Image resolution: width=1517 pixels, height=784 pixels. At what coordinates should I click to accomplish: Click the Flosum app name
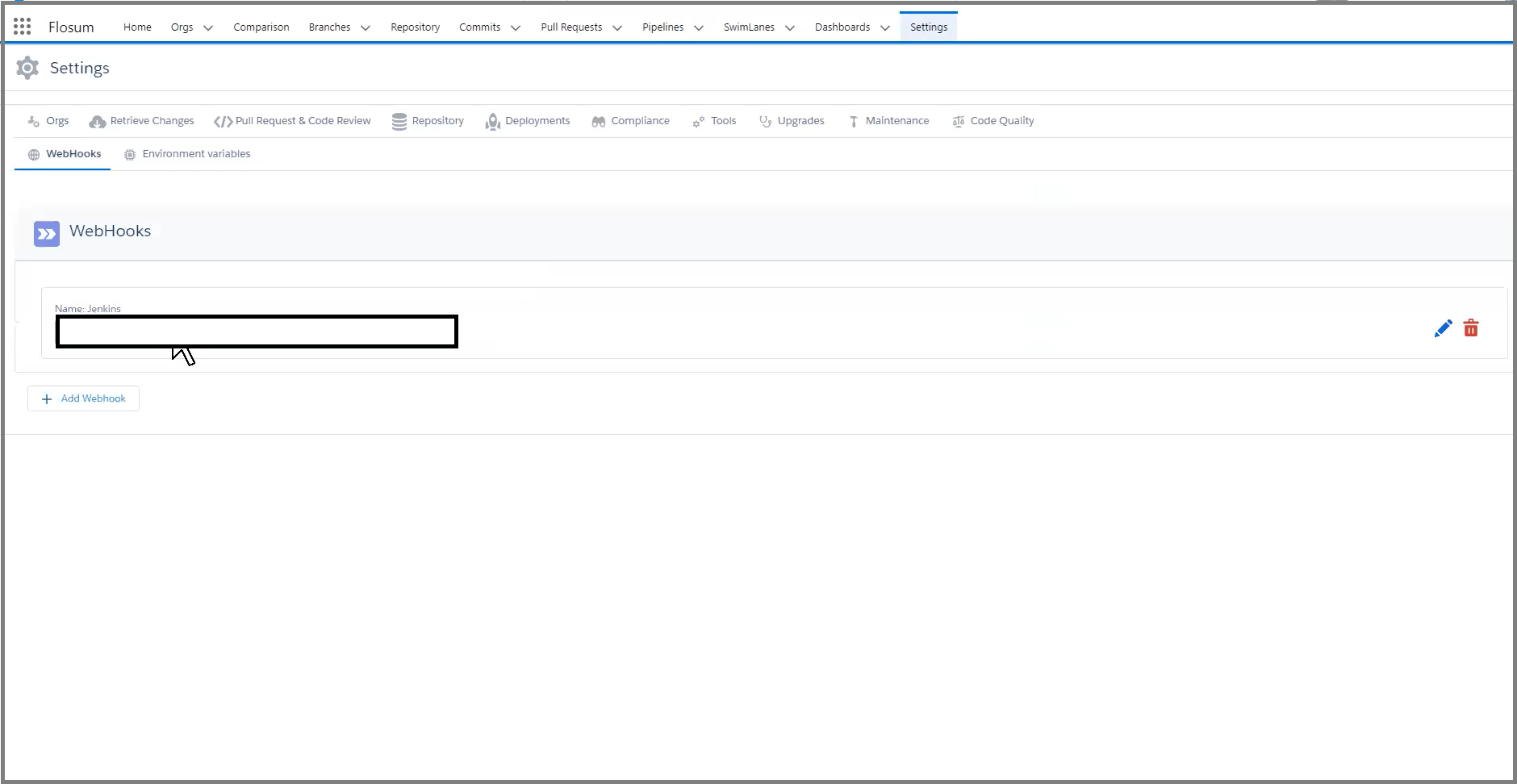[71, 27]
